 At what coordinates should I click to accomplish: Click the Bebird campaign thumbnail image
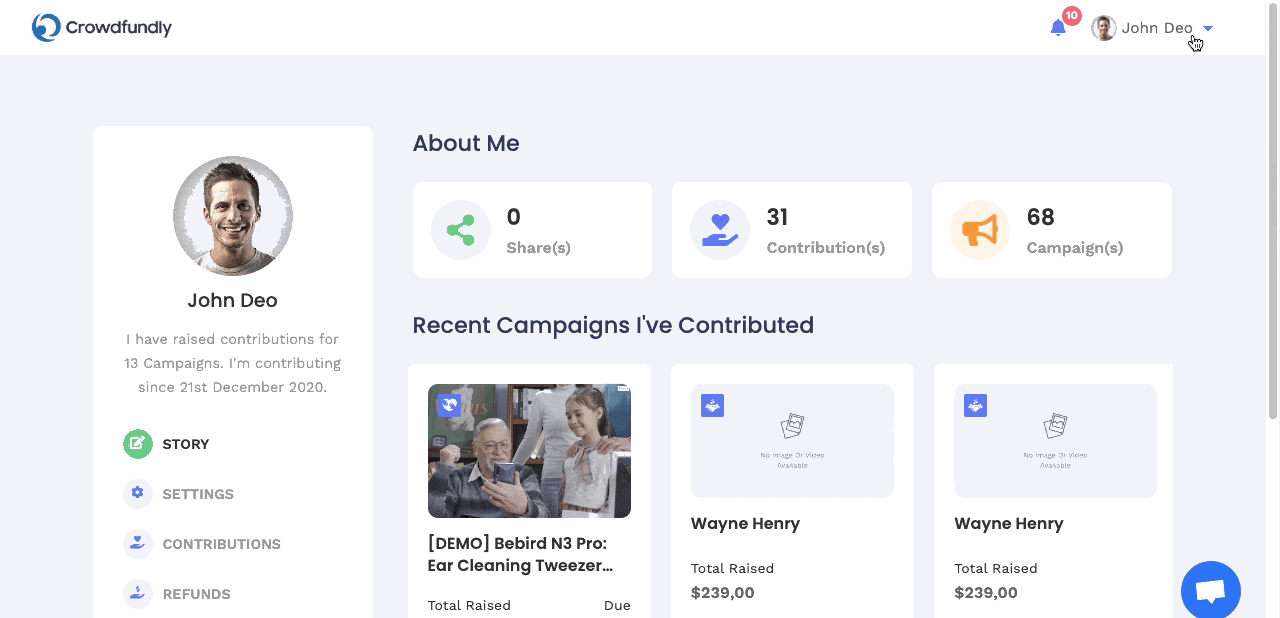click(x=529, y=451)
